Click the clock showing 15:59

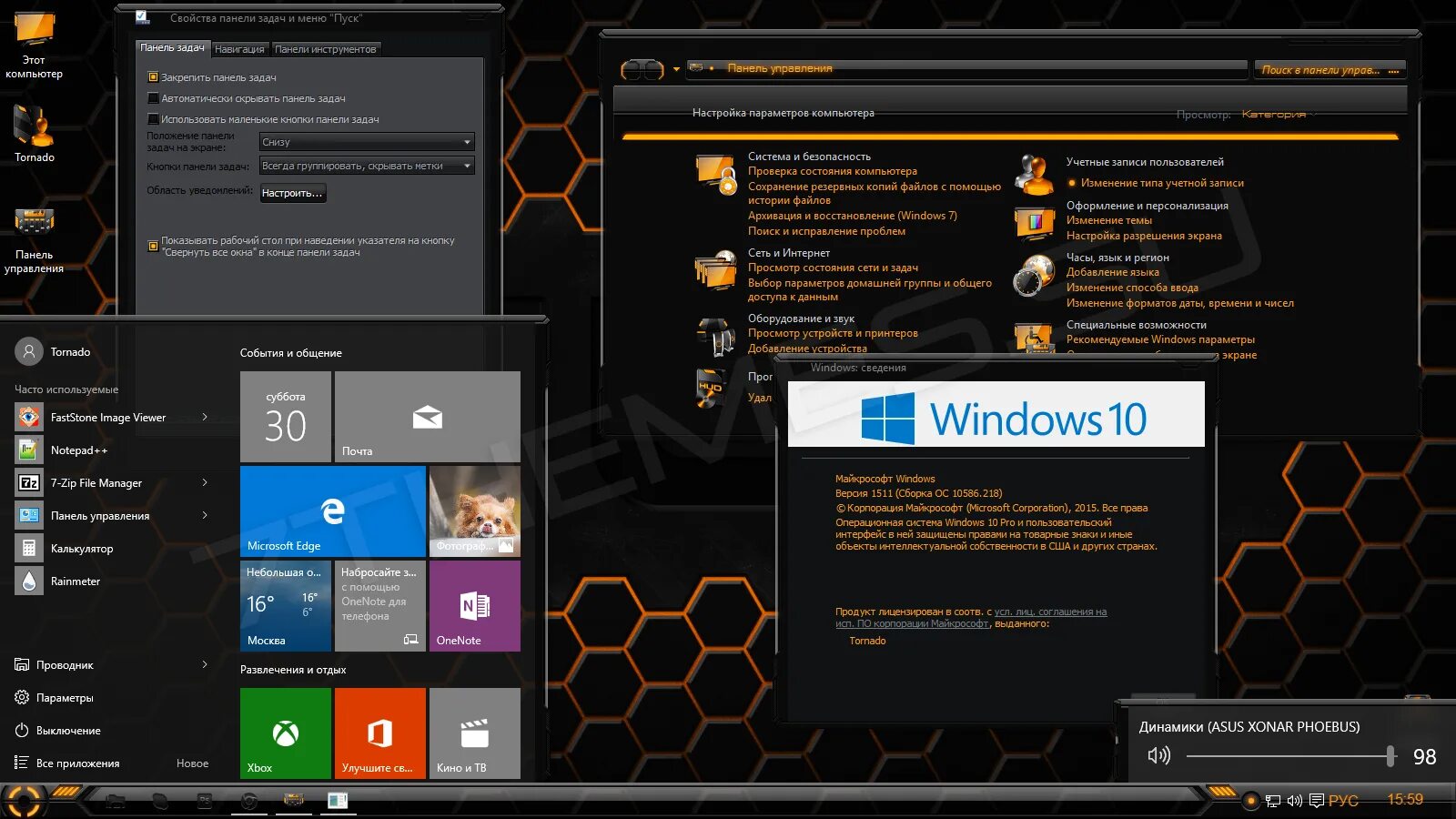point(1405,800)
